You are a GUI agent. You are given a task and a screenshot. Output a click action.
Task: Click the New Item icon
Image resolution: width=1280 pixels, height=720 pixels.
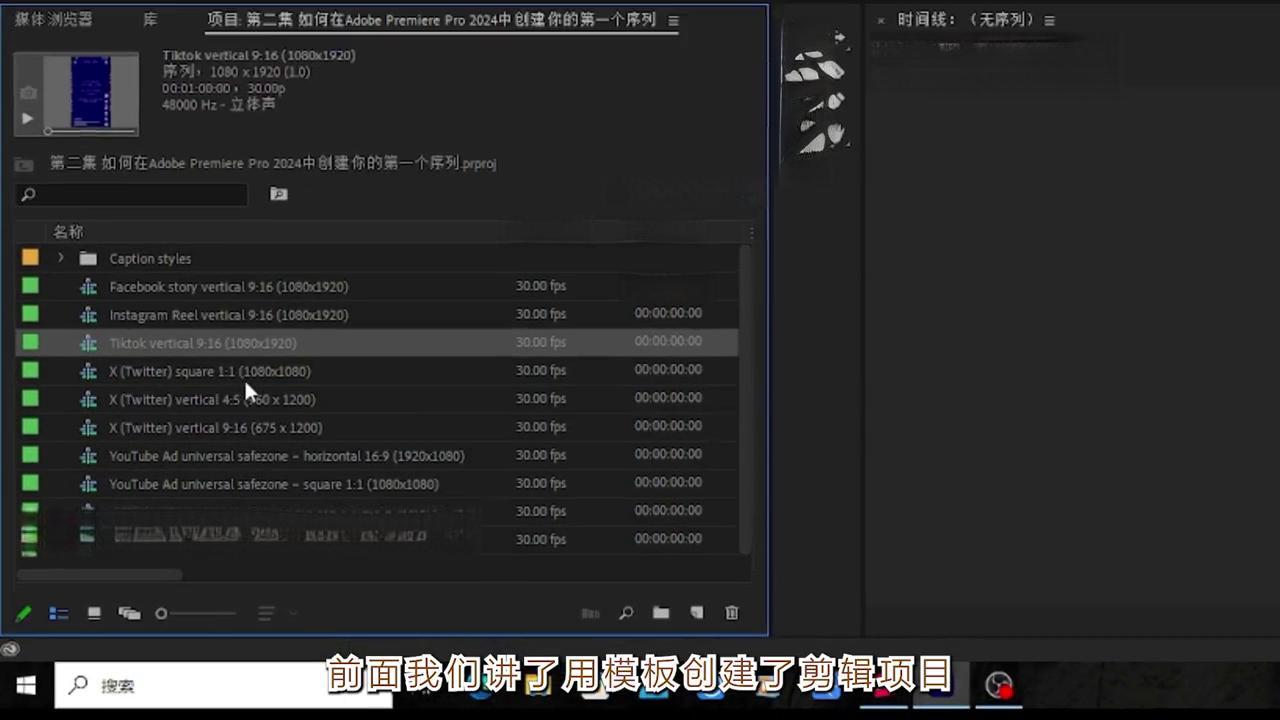click(696, 613)
